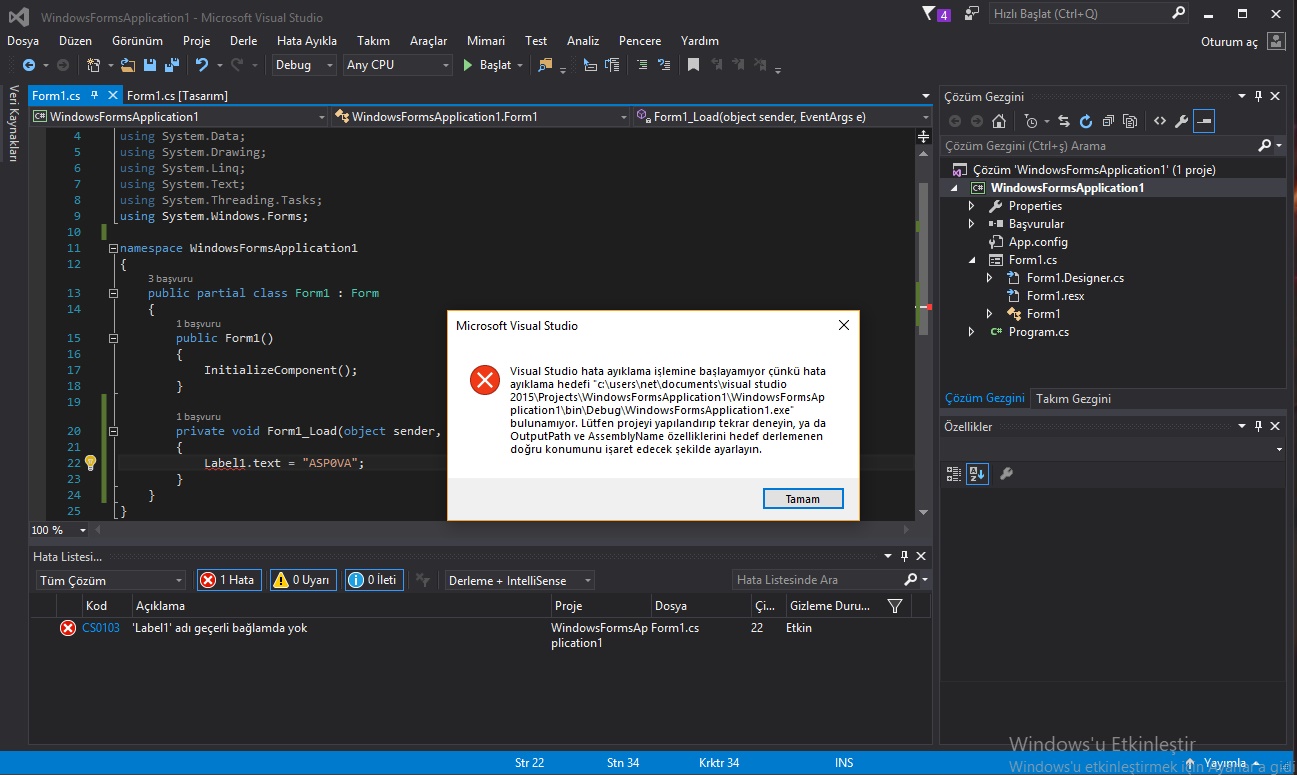Collapse the Form1.cs tree node
Screen dimensions: 1297x775
click(x=971, y=260)
